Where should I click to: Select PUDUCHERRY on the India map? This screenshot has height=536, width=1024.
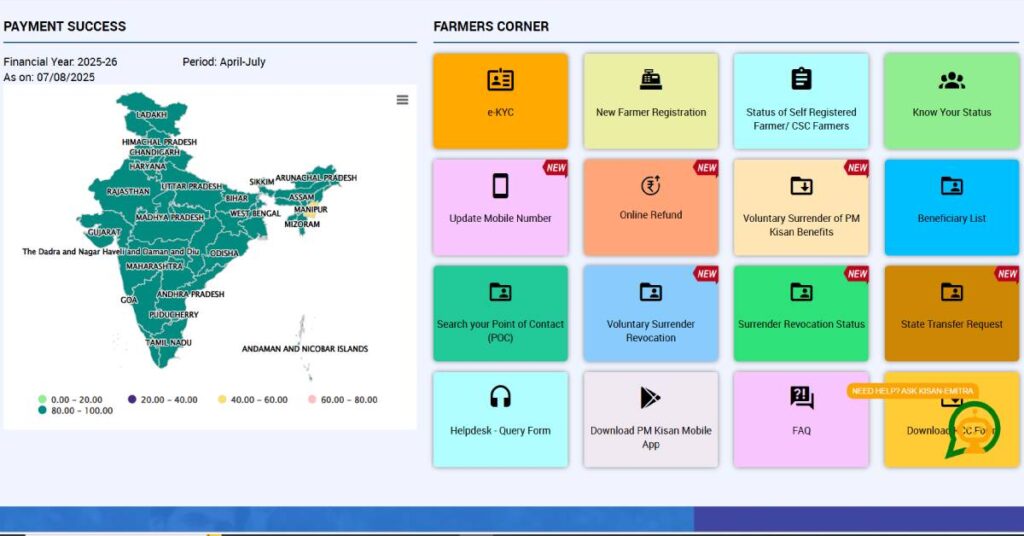point(174,315)
